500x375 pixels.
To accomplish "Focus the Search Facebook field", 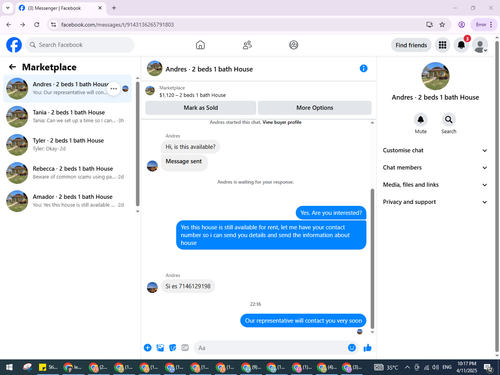I will 80,45.
